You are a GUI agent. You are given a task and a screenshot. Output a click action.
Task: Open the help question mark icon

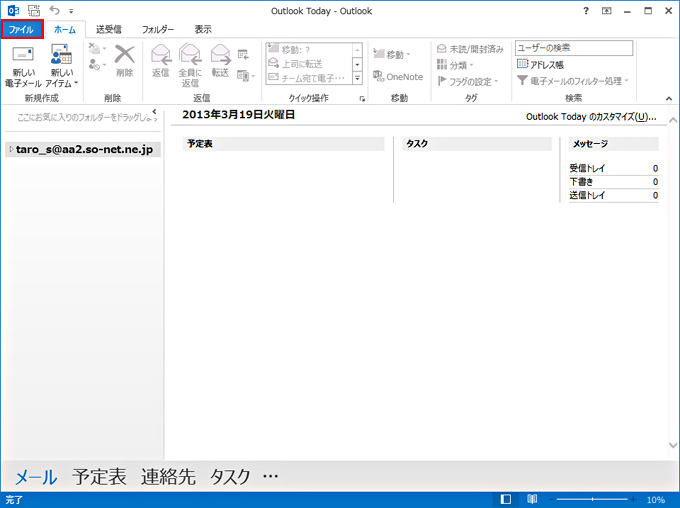[586, 10]
